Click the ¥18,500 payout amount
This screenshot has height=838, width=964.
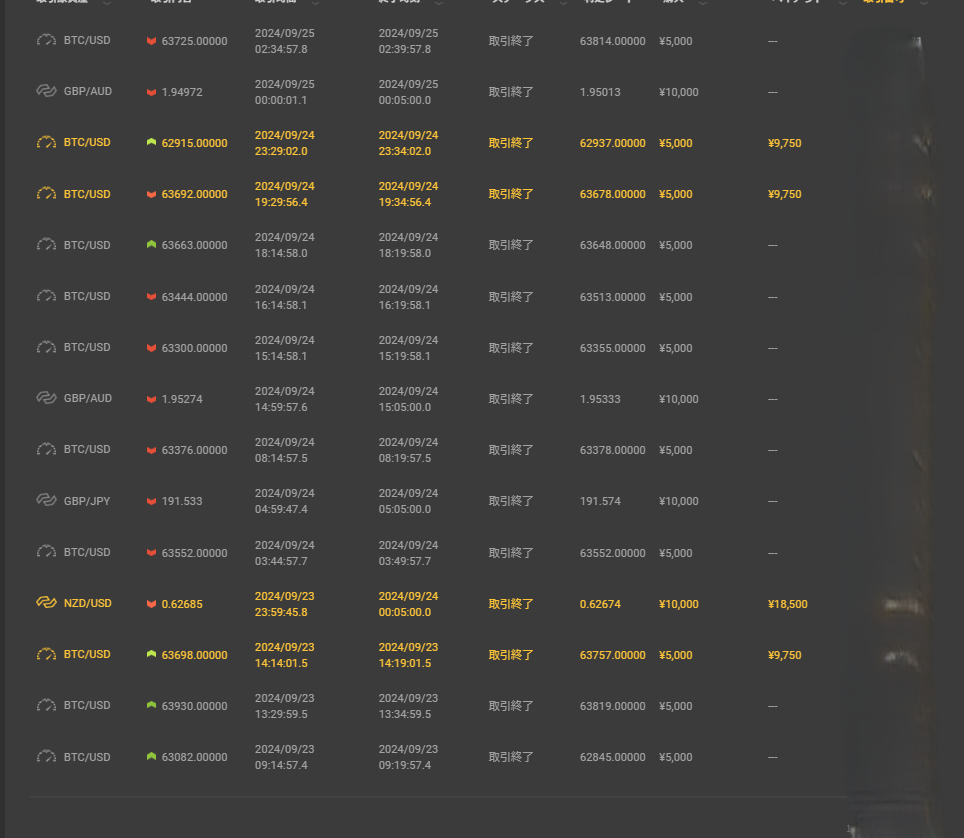point(788,604)
